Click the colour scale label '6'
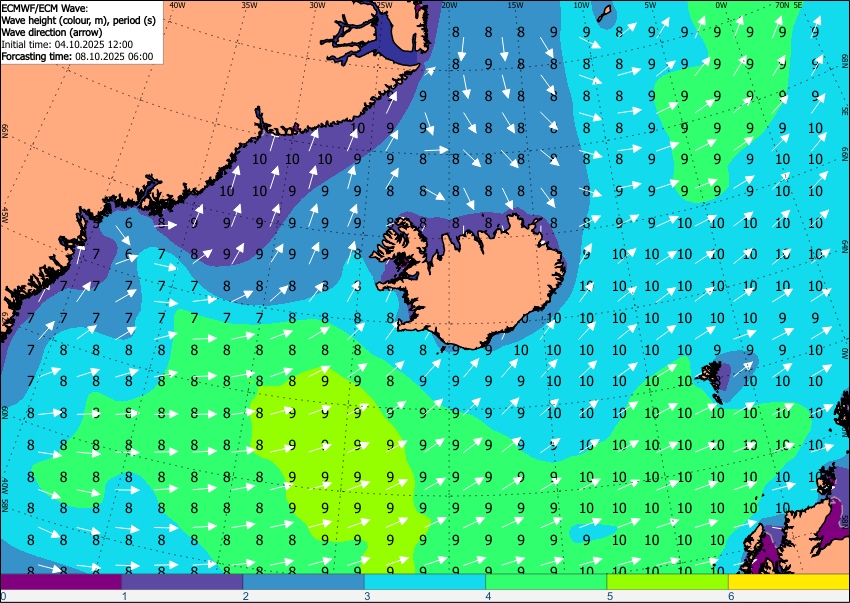Image resolution: width=850 pixels, height=603 pixels. pyautogui.click(x=732, y=596)
